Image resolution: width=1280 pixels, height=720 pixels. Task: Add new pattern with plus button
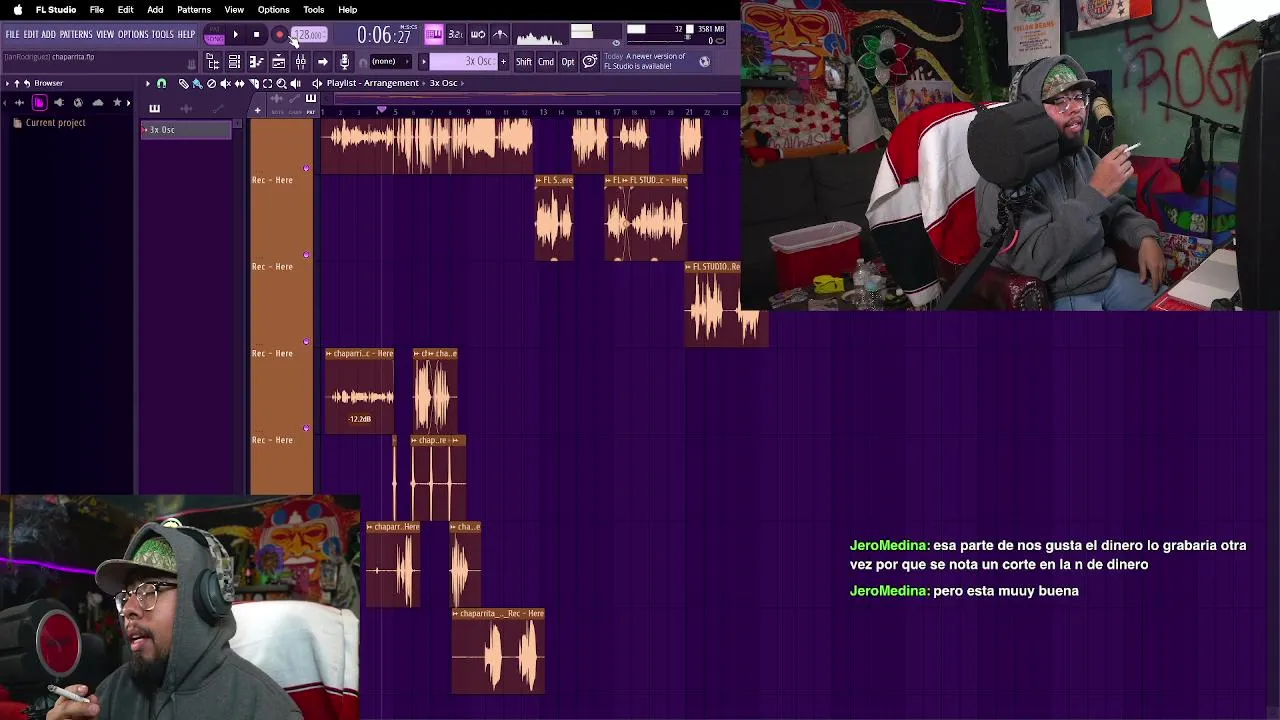pyautogui.click(x=503, y=61)
